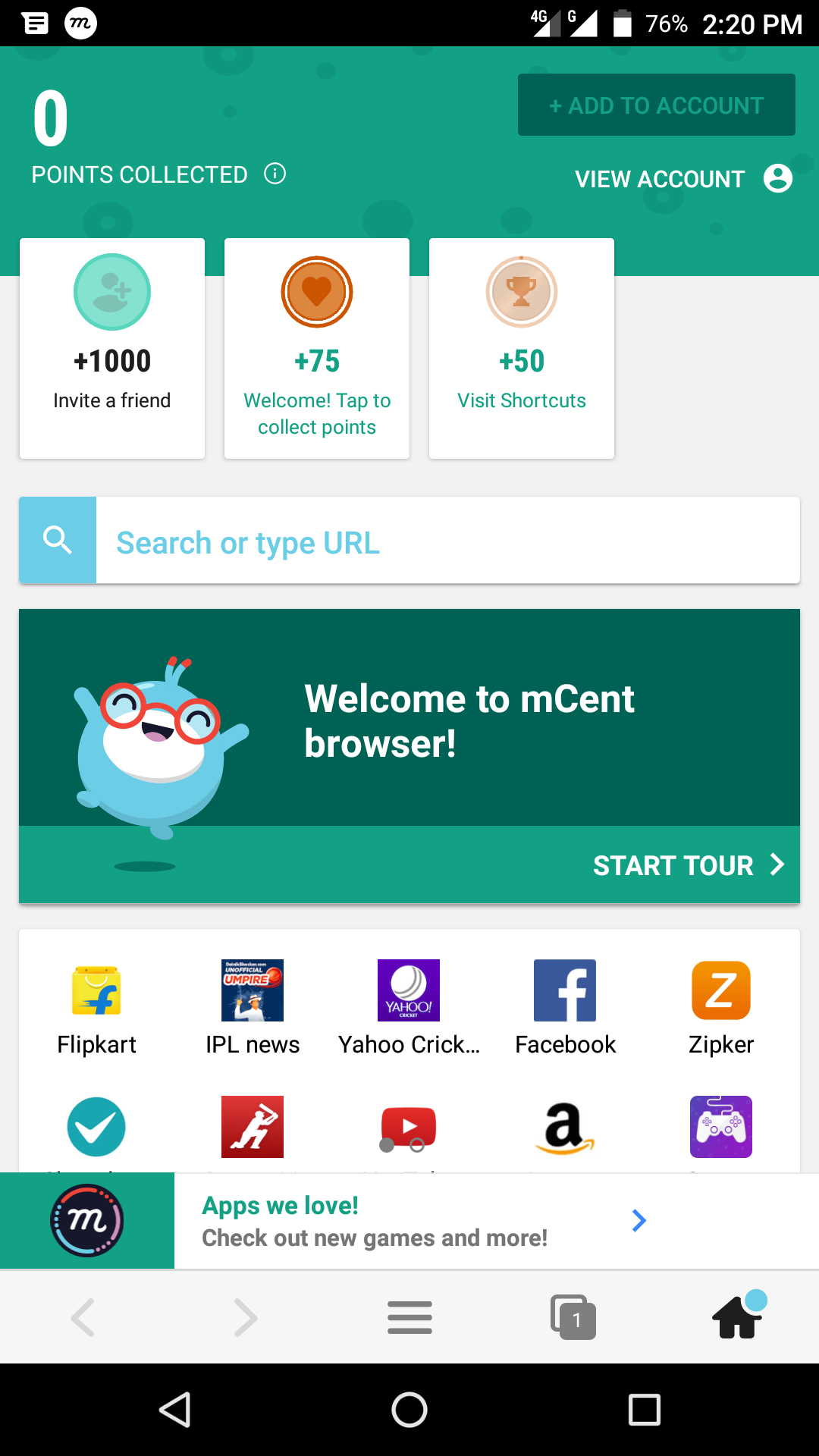Select the +1000 Invite a friend card

[112, 348]
